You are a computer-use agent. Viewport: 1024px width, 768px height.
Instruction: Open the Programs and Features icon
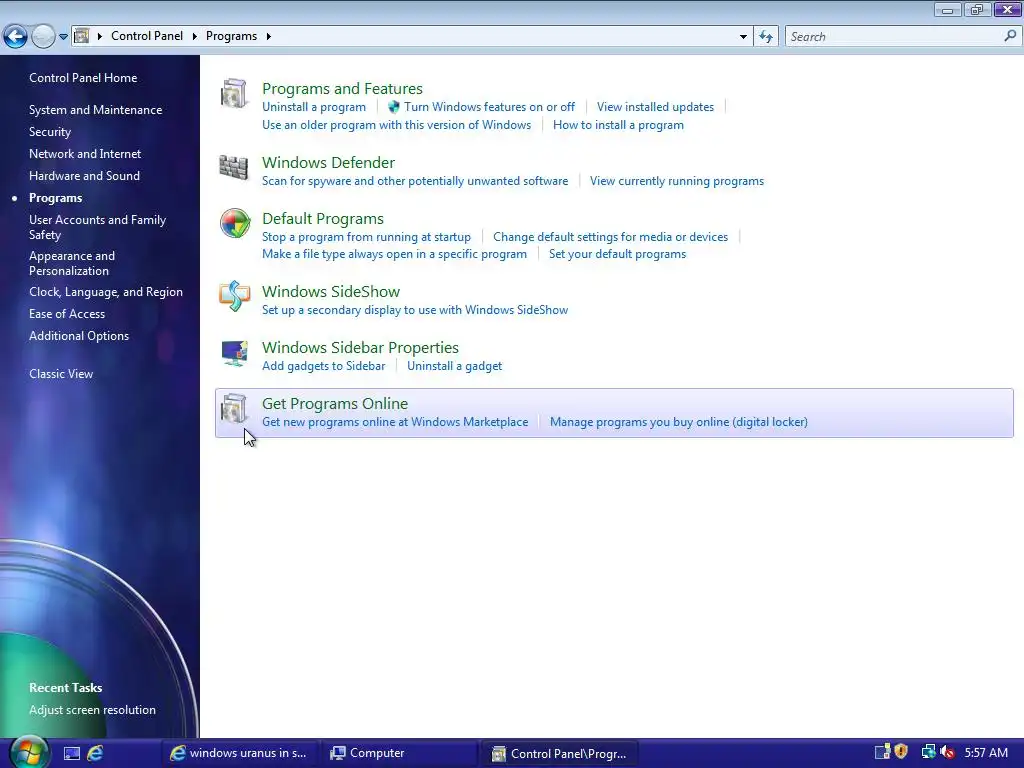click(x=234, y=93)
